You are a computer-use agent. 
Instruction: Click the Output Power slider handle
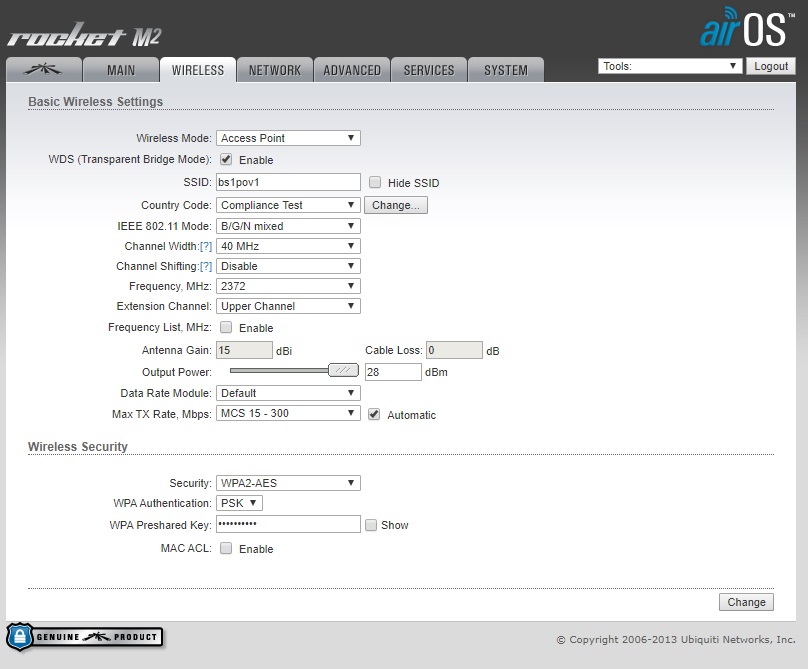click(344, 370)
